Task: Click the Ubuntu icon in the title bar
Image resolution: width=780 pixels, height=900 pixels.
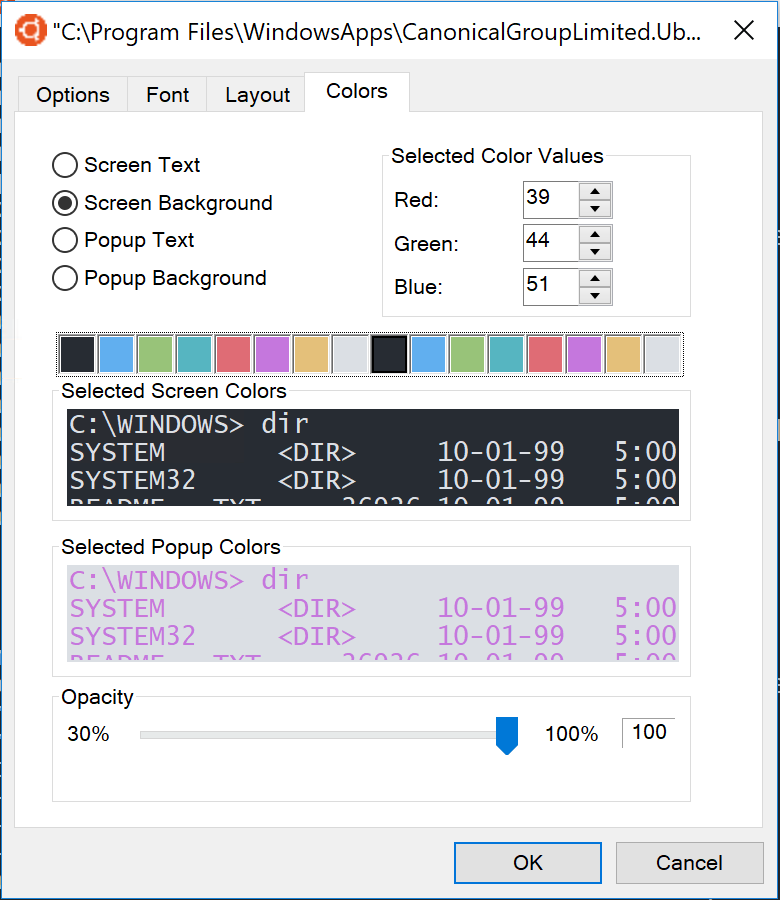Action: (29, 30)
